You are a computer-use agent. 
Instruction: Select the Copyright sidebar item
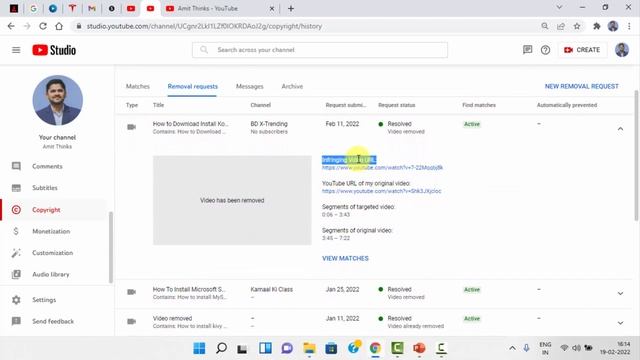pyautogui.click(x=46, y=210)
